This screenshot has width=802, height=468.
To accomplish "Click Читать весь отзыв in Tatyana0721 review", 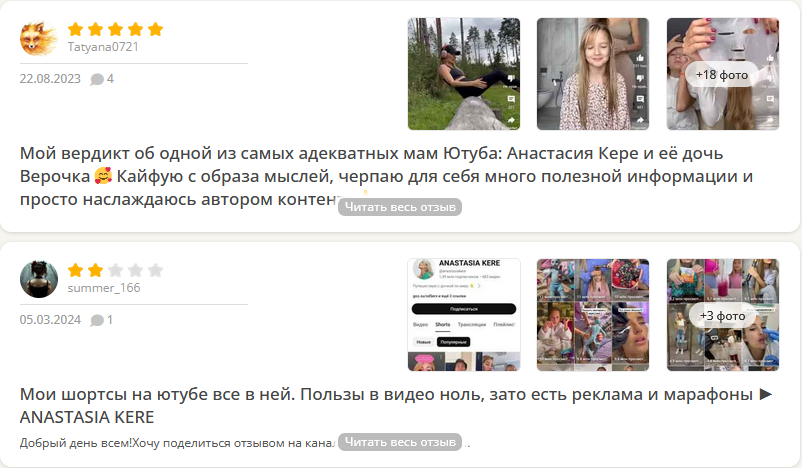I will 400,207.
